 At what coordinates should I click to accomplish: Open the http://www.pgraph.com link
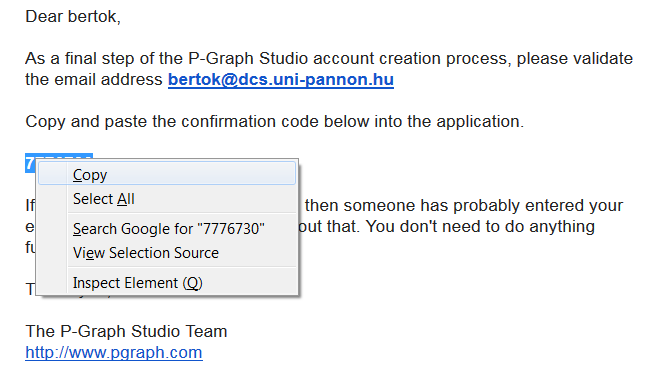(x=114, y=353)
